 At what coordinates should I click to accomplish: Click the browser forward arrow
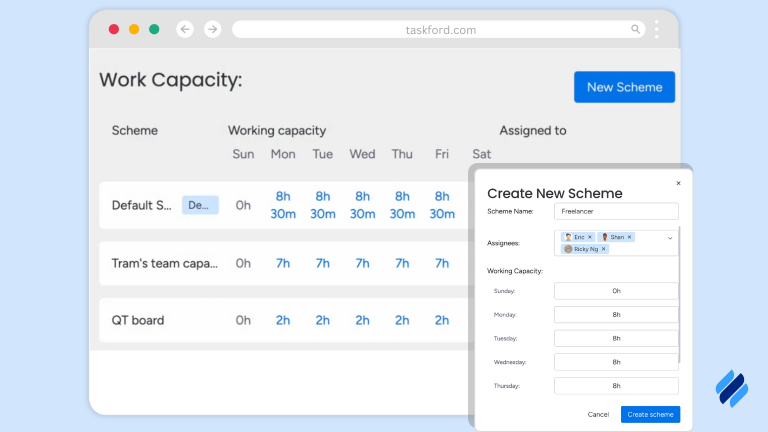tap(213, 29)
